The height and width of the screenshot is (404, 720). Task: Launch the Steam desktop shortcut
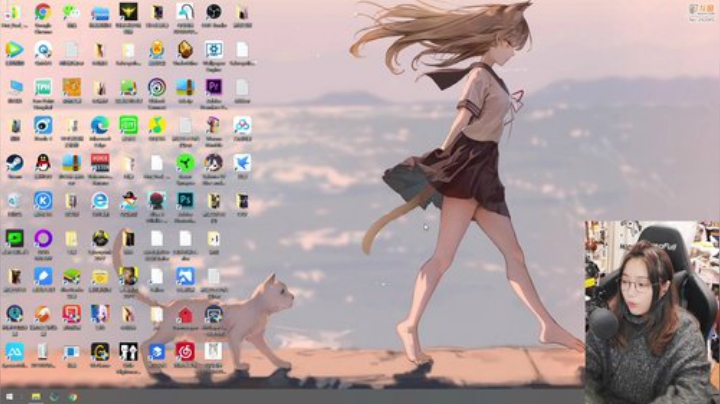tap(14, 163)
